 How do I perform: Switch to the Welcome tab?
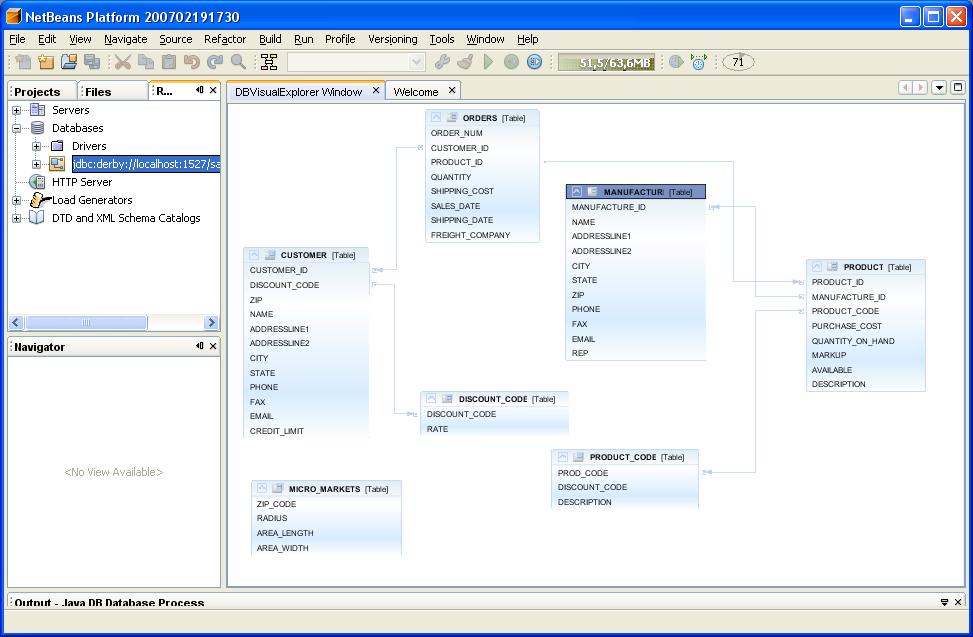[x=416, y=92]
